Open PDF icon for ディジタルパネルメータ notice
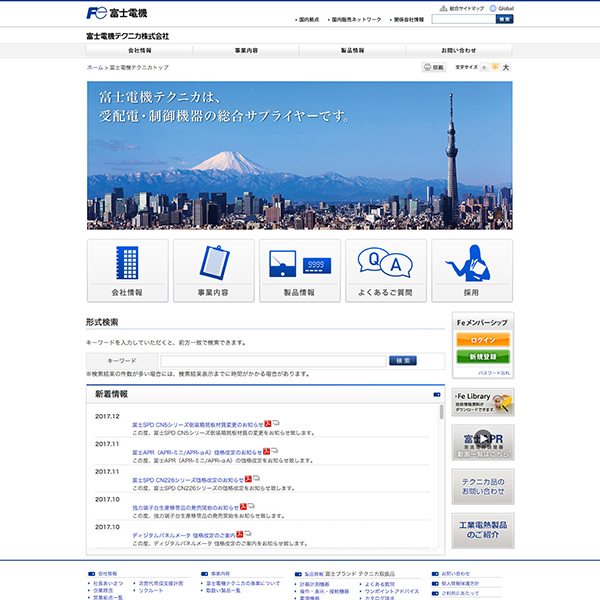Viewport: 600px width, 600px height. point(240,534)
